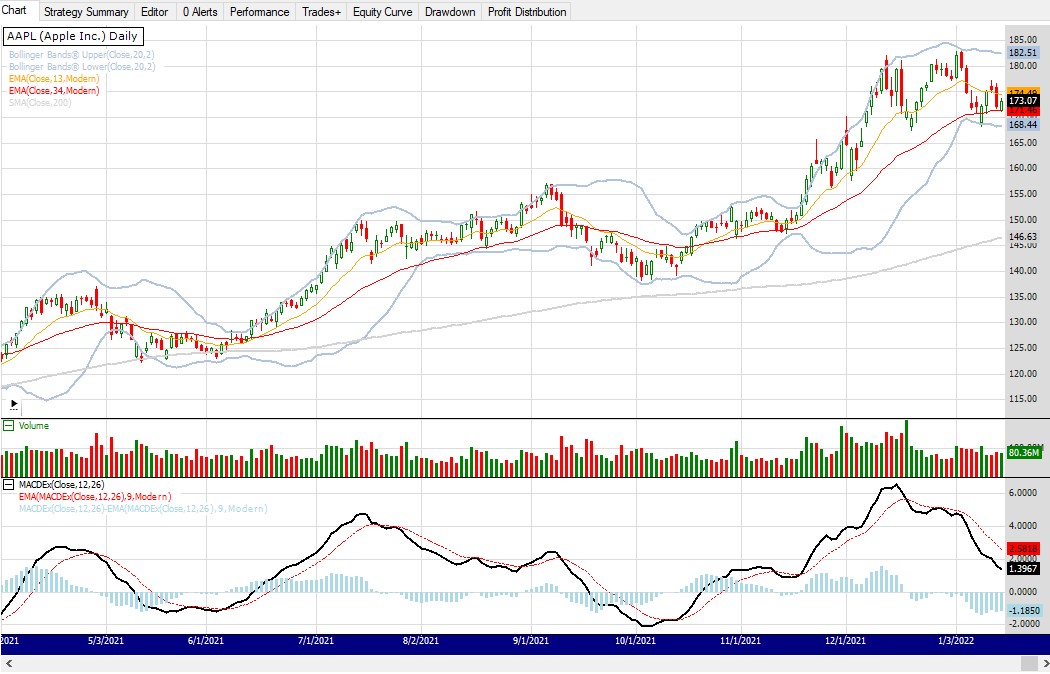Click the green 80.36M volume value tag
1050x674 pixels.
[x=1025, y=453]
